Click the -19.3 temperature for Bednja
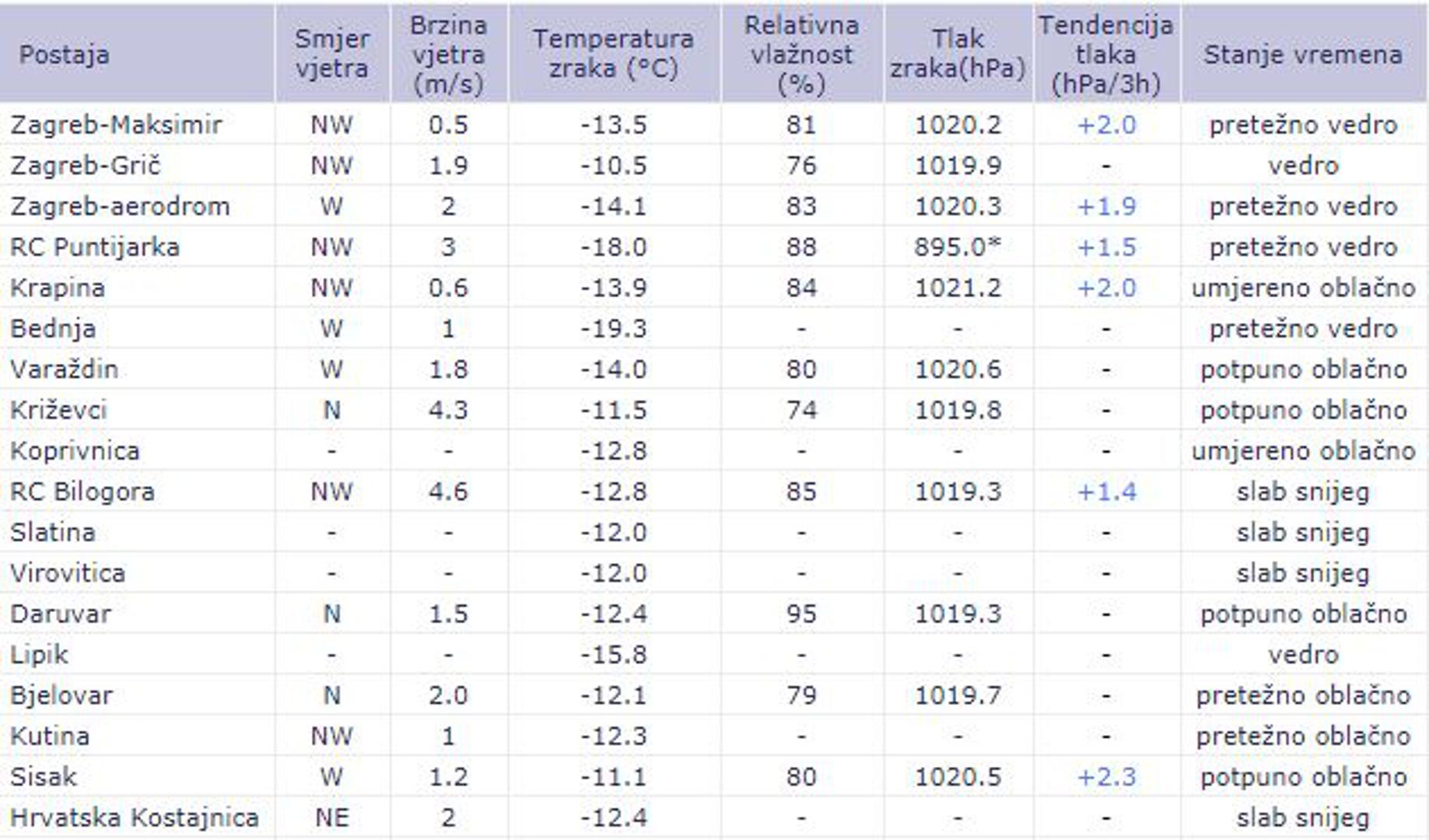 point(613,329)
